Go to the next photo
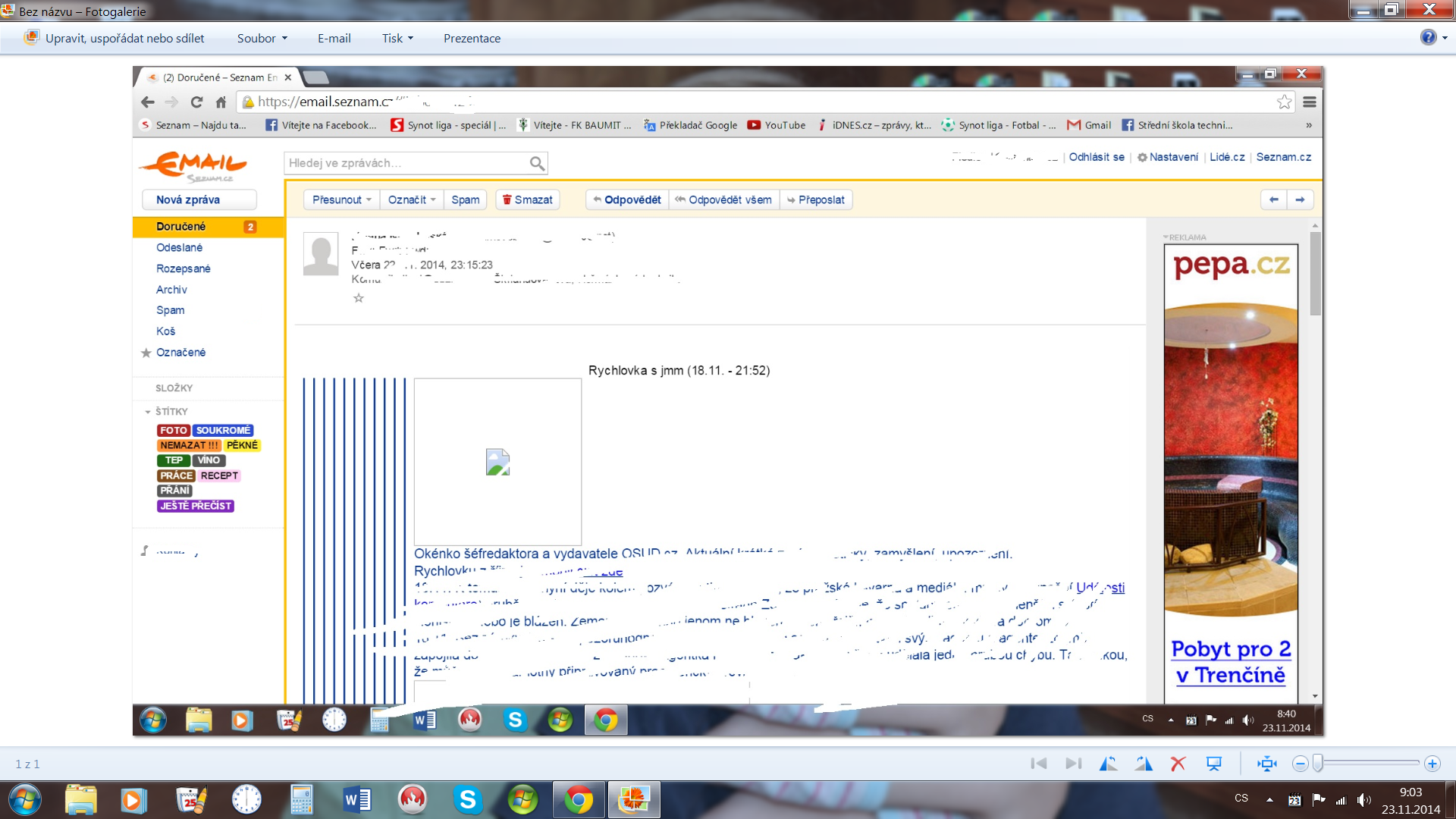This screenshot has width=1456, height=819. click(x=1073, y=764)
